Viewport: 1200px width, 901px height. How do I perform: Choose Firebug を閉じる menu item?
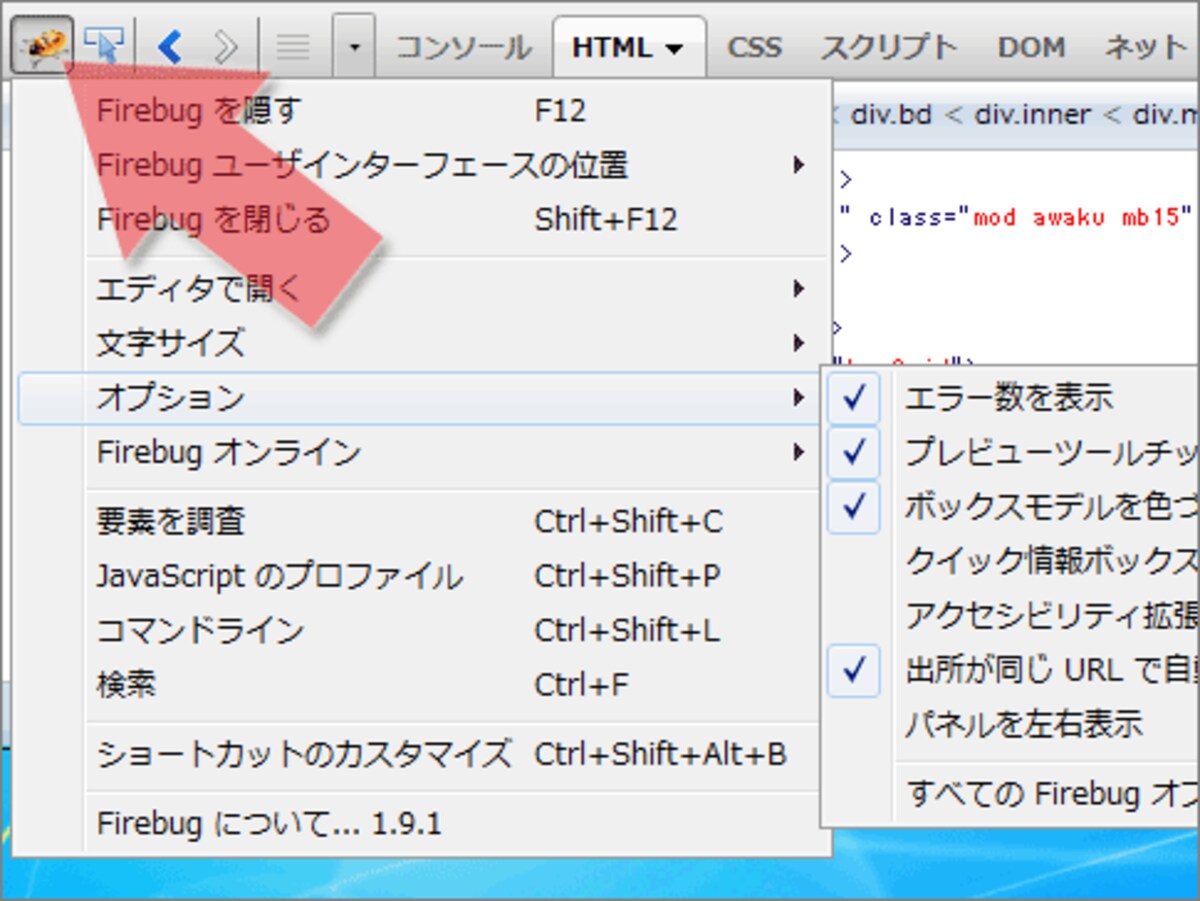tap(424, 219)
